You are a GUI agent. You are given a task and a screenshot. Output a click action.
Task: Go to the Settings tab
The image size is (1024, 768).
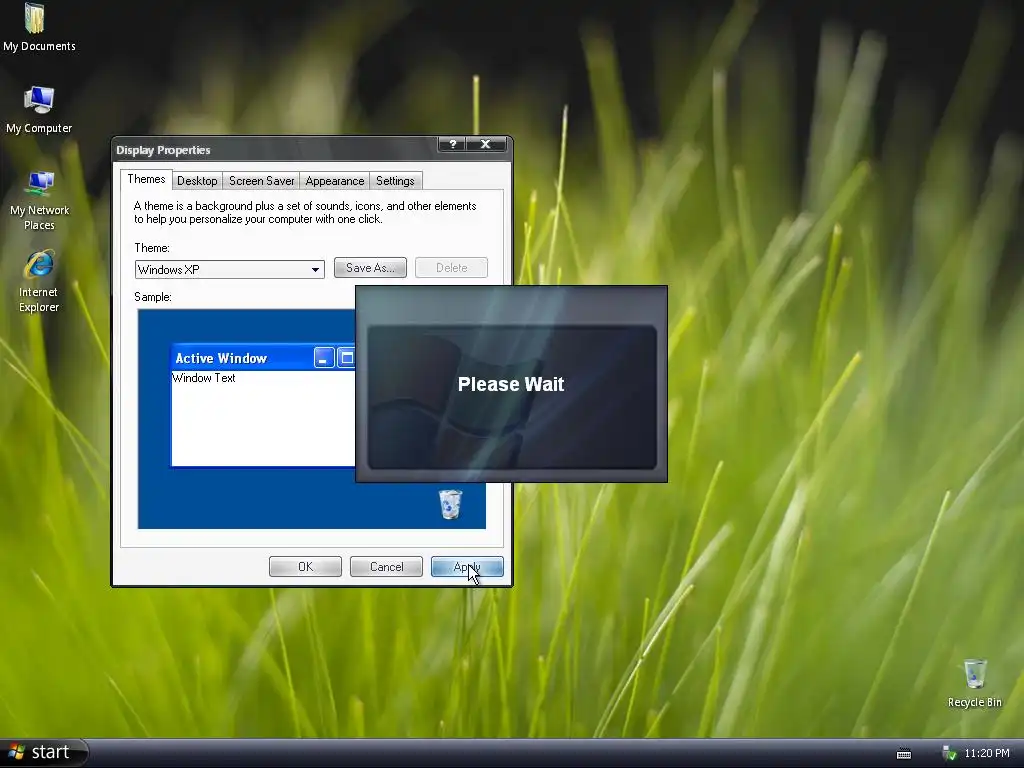coord(395,181)
